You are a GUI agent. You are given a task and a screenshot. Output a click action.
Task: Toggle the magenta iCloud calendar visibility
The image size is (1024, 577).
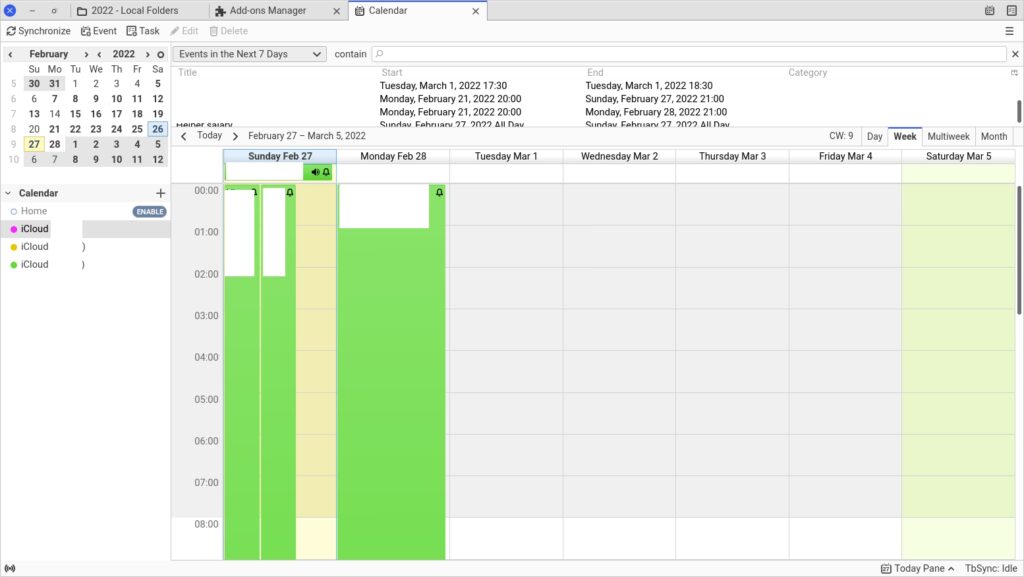click(x=14, y=229)
